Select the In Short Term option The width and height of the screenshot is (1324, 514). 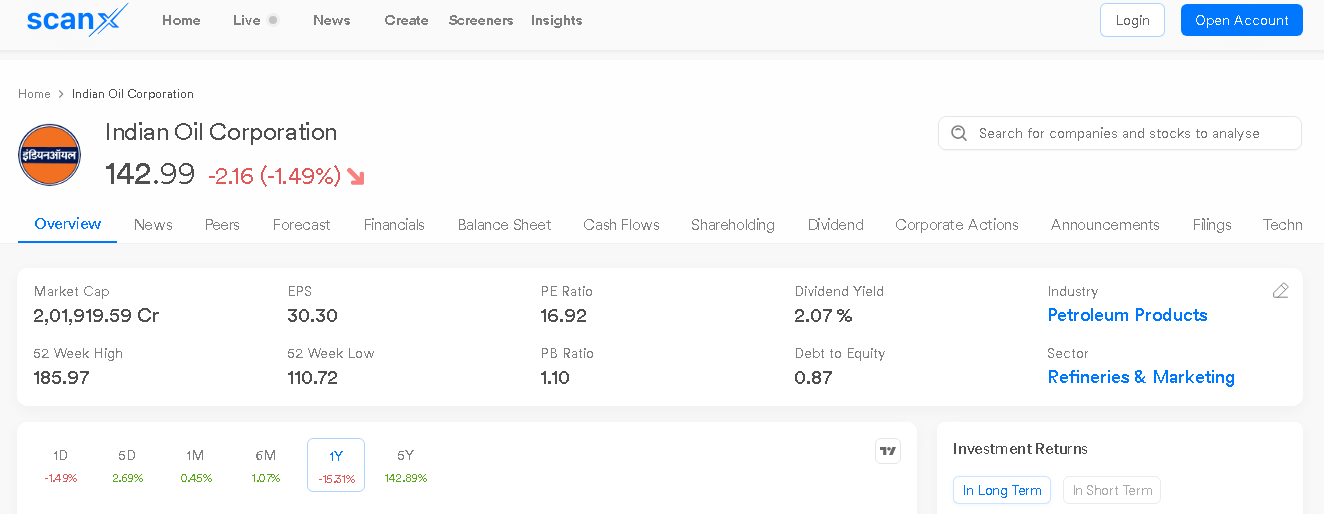pyautogui.click(x=1112, y=490)
